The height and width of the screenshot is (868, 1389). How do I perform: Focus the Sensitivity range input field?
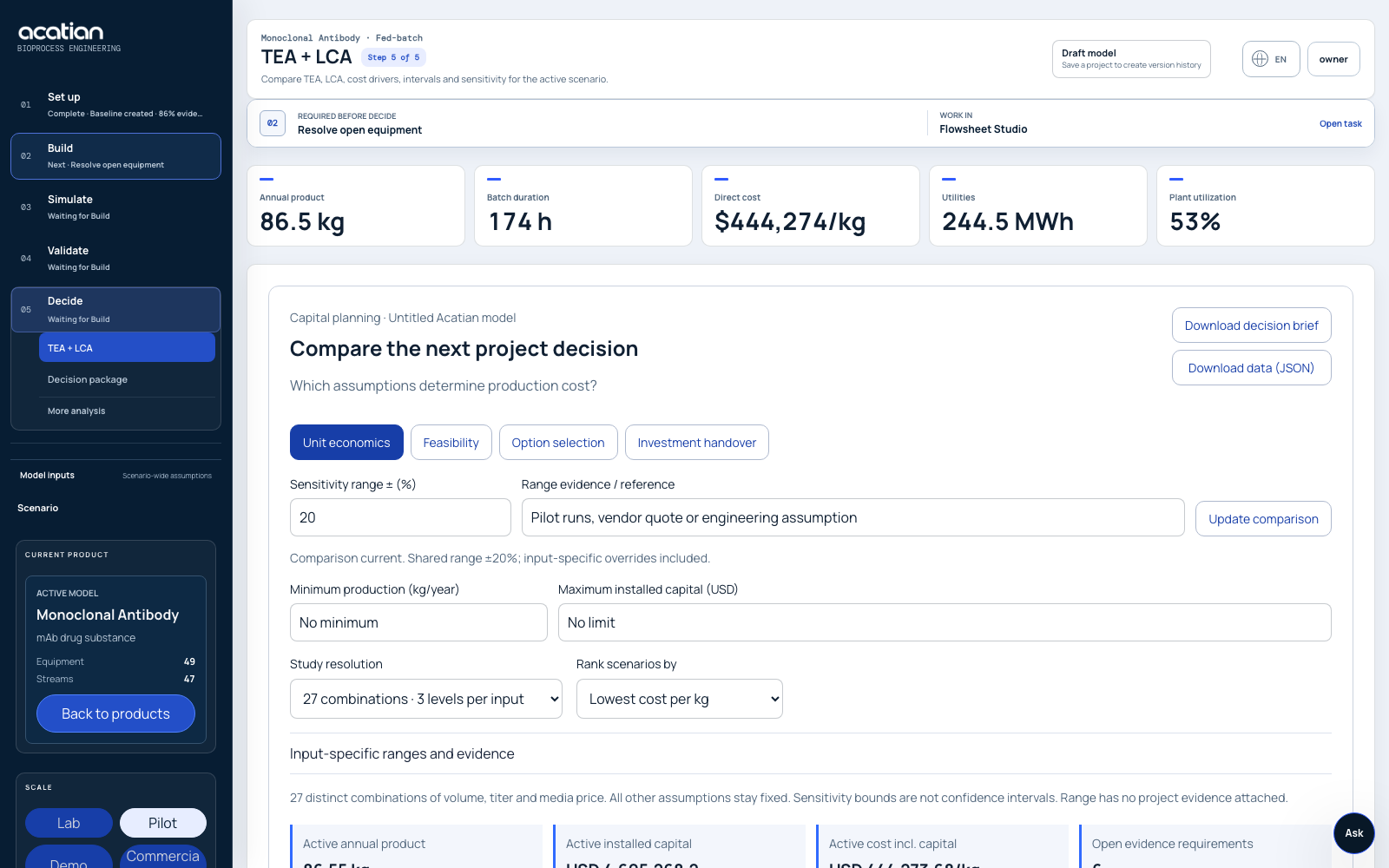400,517
